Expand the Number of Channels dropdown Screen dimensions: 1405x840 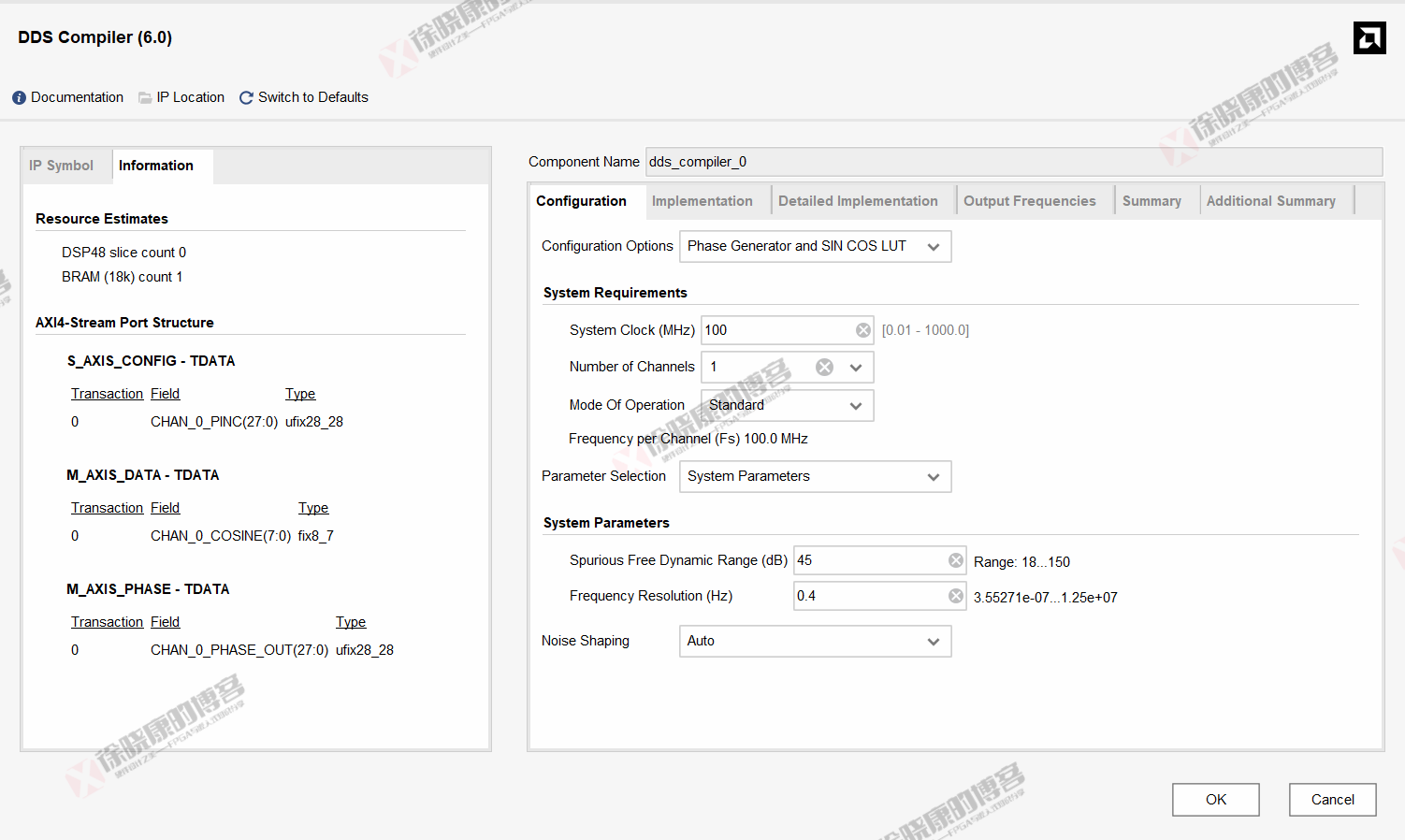855,368
